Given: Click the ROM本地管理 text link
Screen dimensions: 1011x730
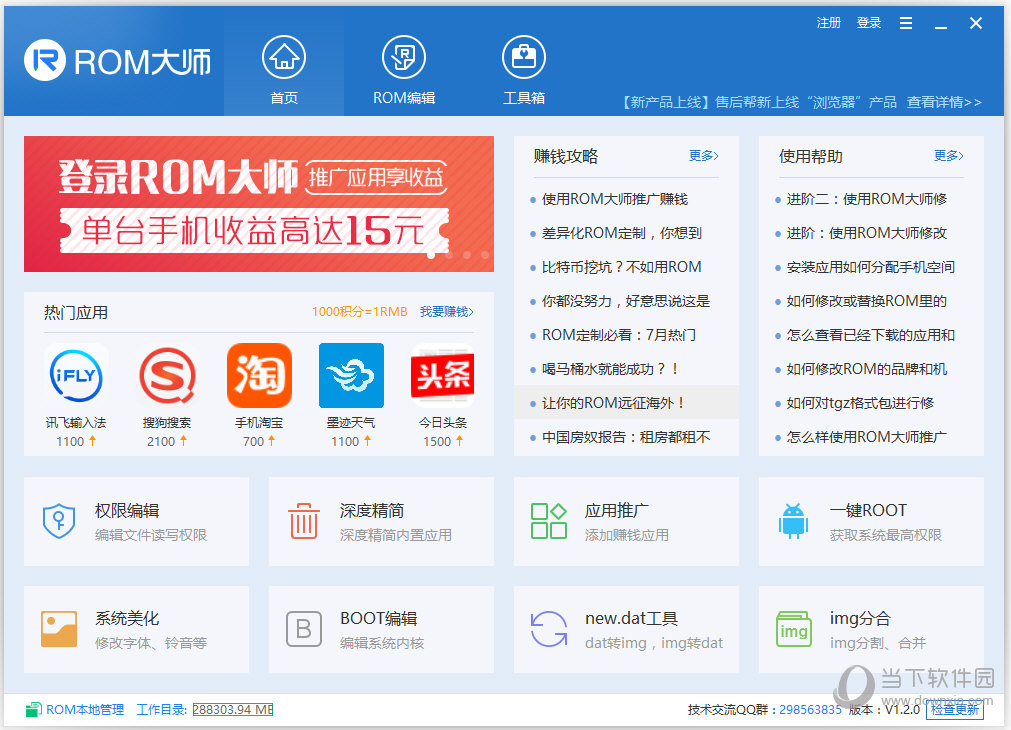Looking at the screenshot, I should pos(85,709).
